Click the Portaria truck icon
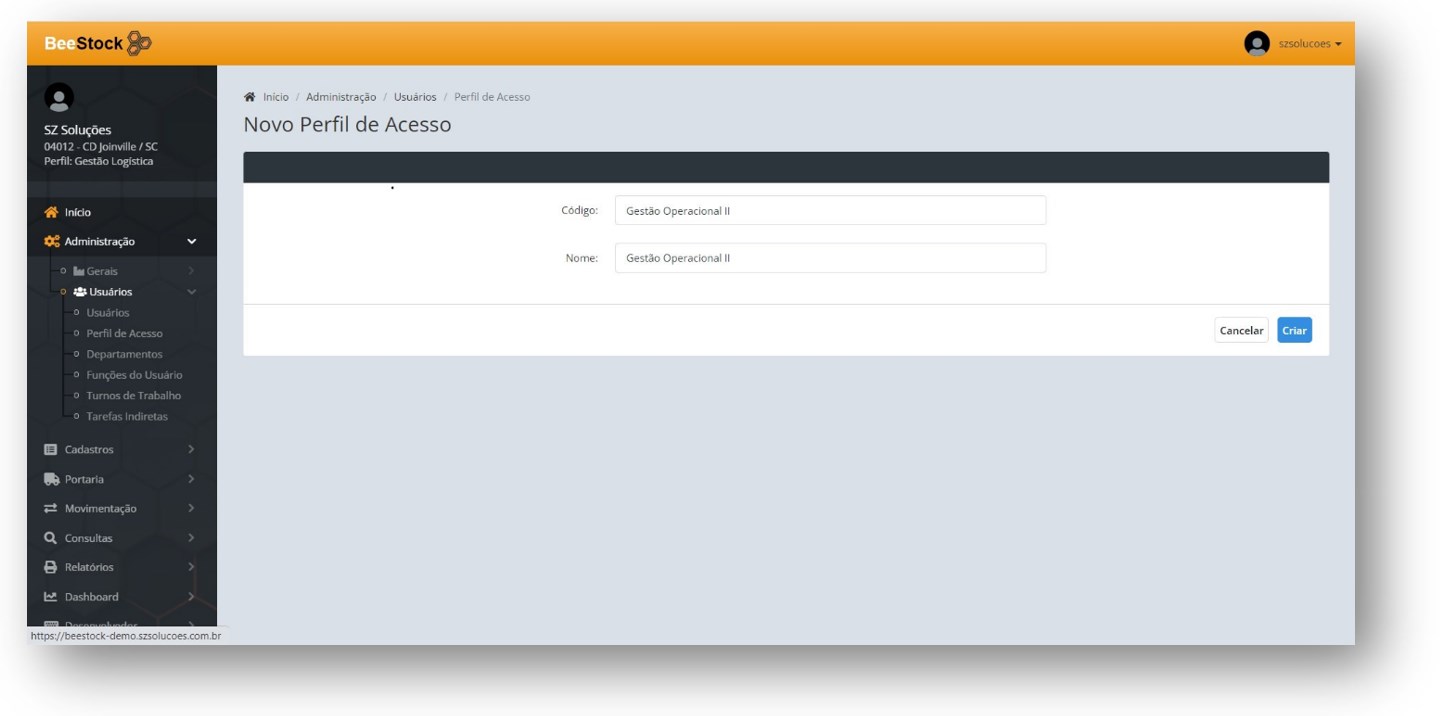 [x=51, y=479]
